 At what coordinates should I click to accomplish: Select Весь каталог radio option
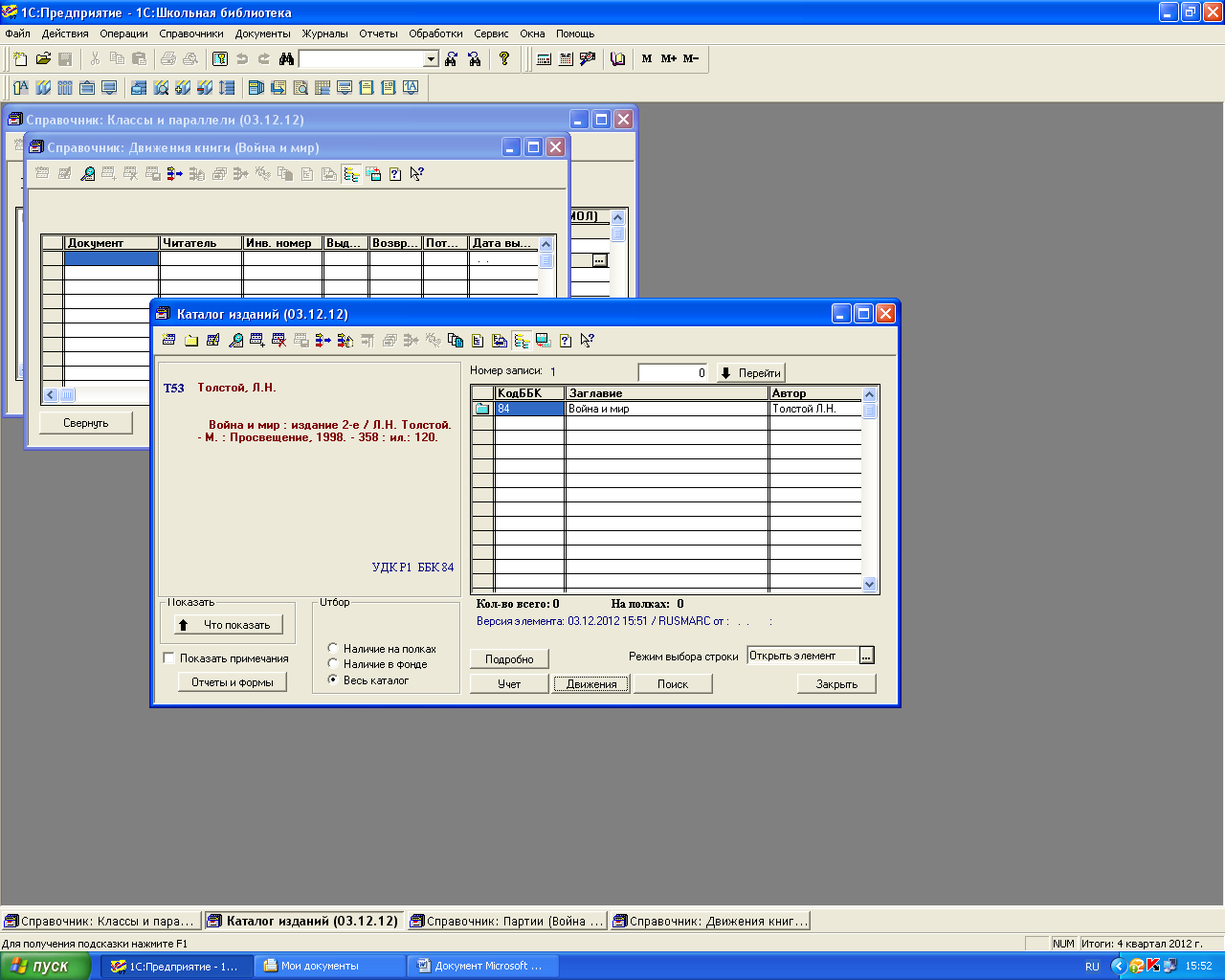pyautogui.click(x=333, y=679)
